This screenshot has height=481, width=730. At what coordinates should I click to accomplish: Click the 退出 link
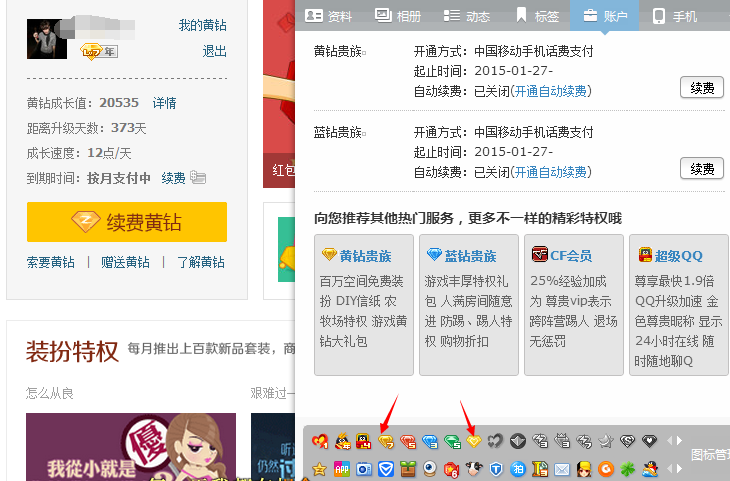click(x=214, y=51)
